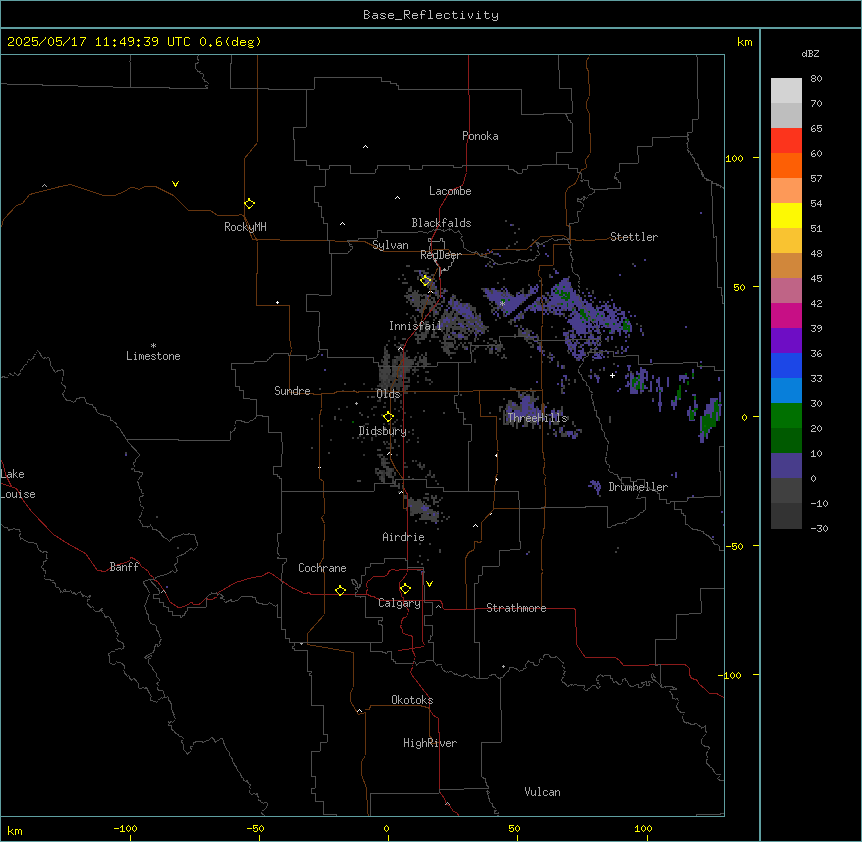Click the yellow diamond marker above Didsbury
Viewport: 862px width, 842px height.
388,417
